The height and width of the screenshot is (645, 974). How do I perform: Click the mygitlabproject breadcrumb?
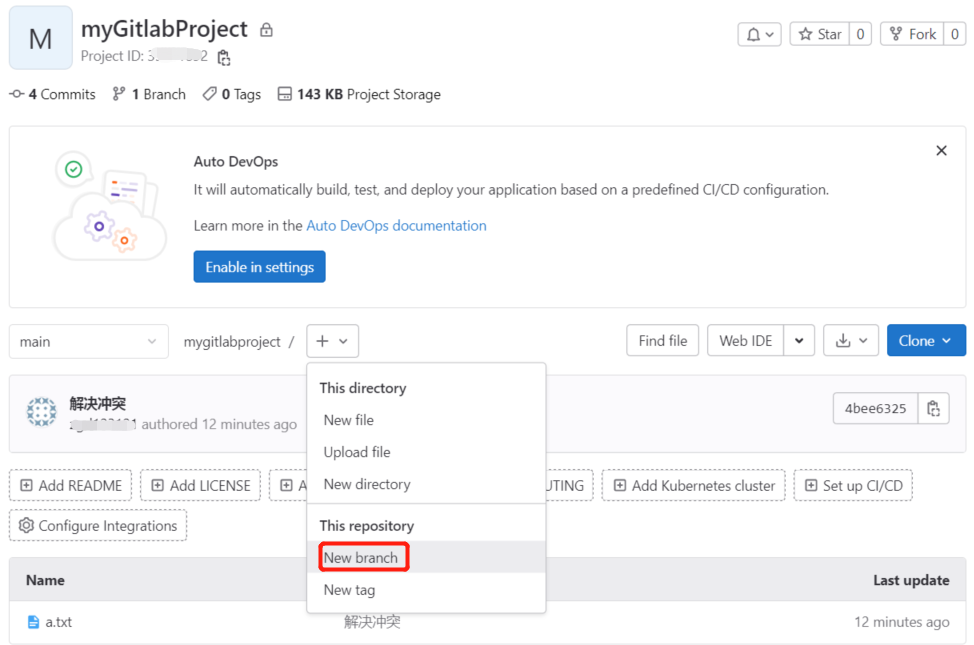click(x=232, y=342)
